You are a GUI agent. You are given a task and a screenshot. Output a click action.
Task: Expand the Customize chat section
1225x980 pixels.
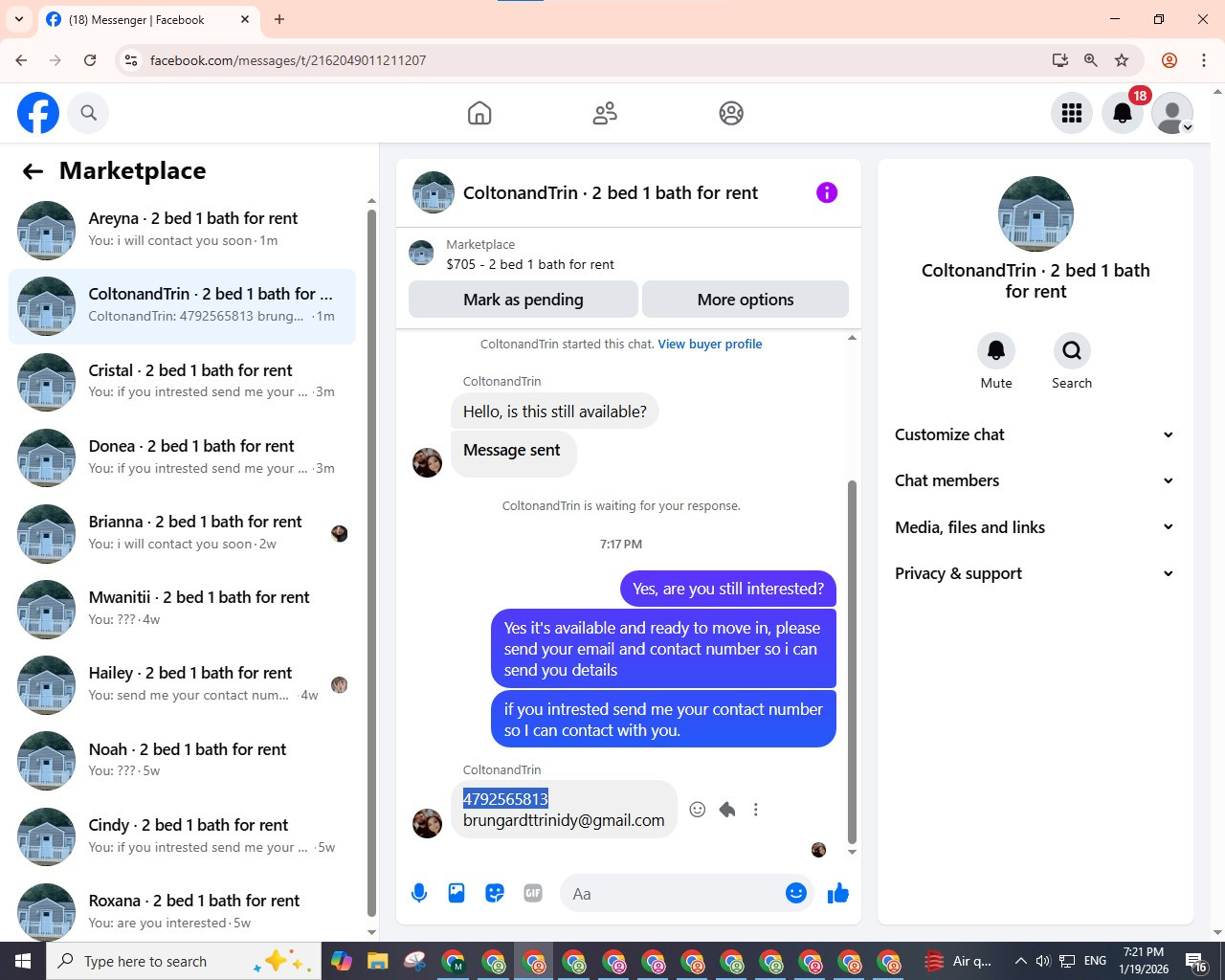(1035, 434)
